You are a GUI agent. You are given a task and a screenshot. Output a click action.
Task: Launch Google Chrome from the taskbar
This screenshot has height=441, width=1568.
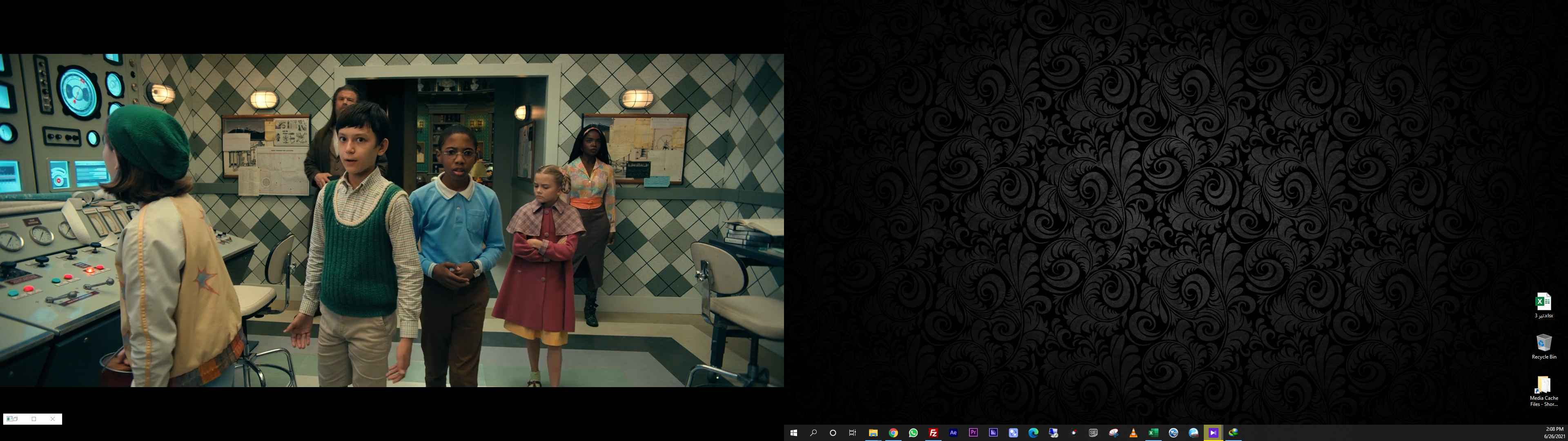[x=893, y=432]
